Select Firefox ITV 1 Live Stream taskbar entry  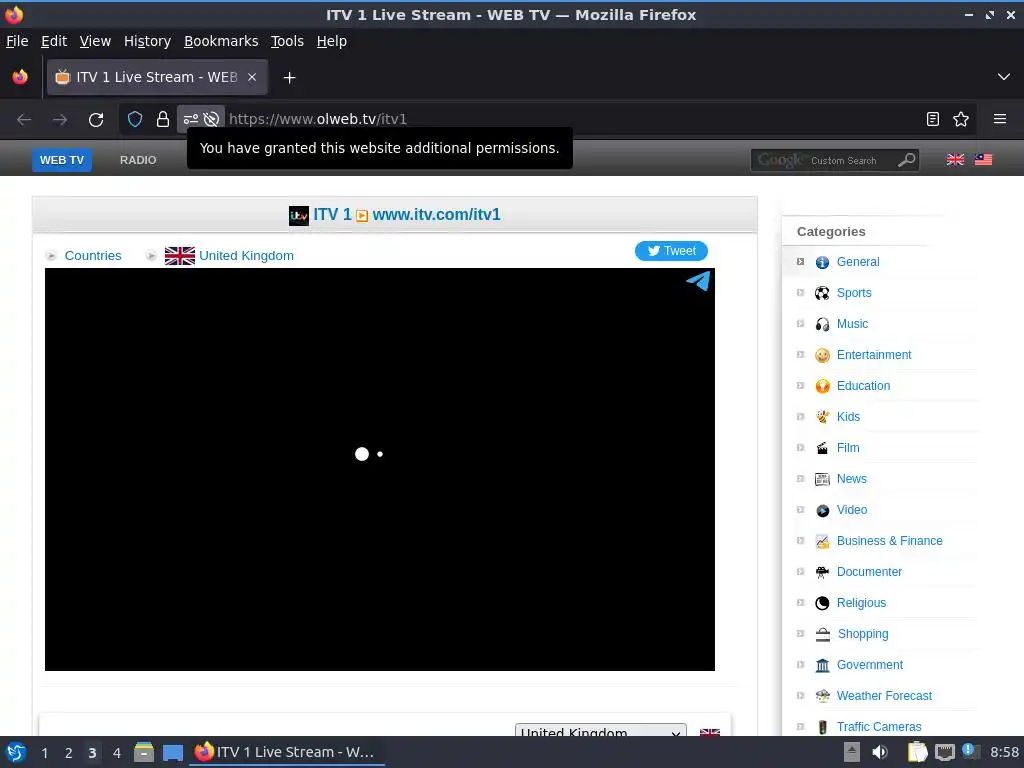pos(286,752)
